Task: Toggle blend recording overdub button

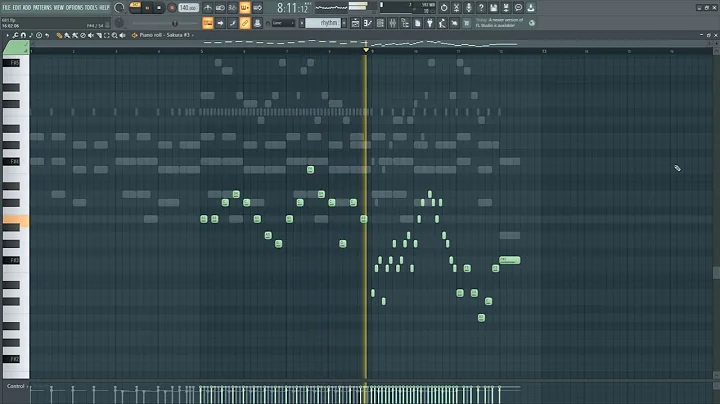Action: point(245,8)
